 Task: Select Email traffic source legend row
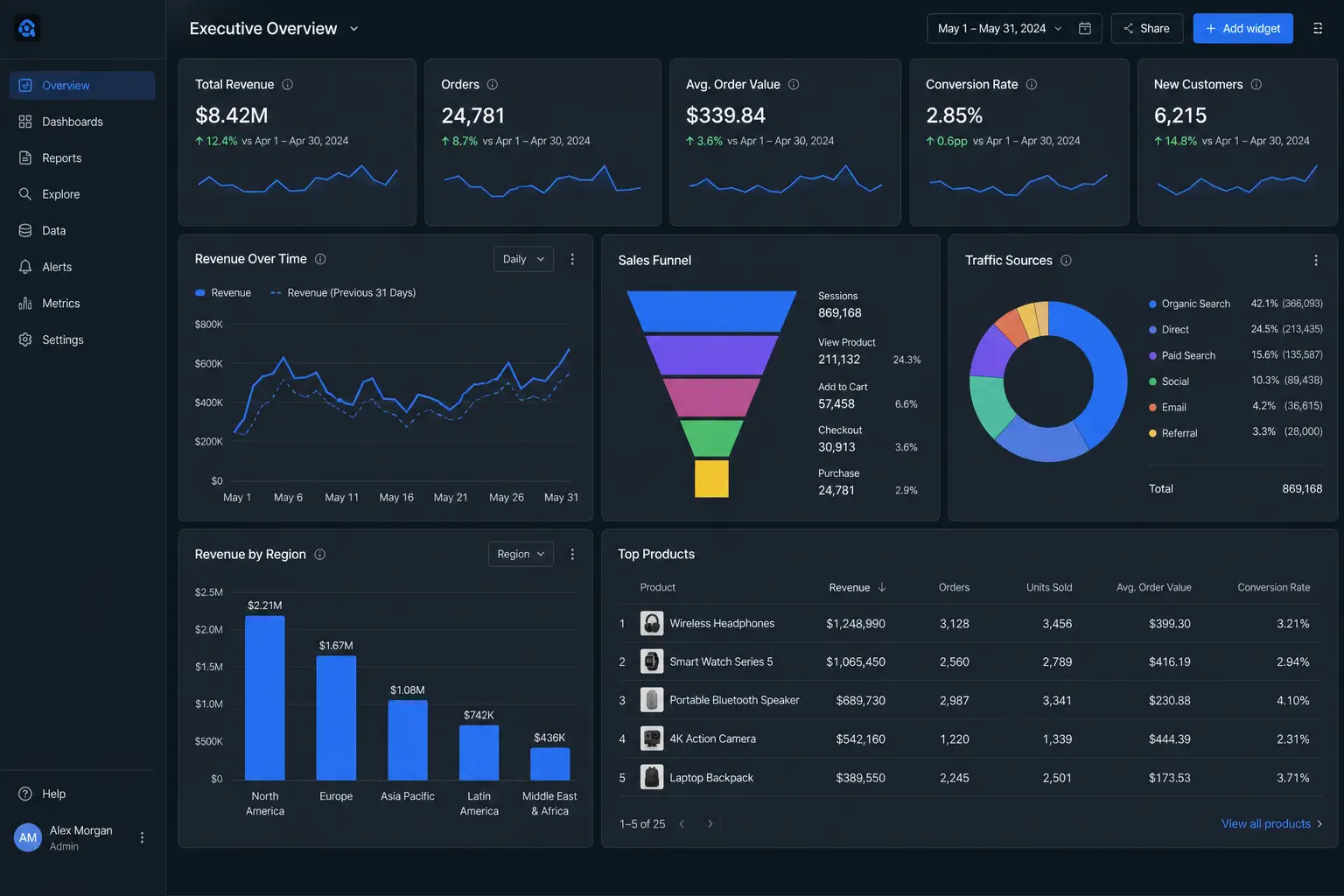click(1235, 407)
